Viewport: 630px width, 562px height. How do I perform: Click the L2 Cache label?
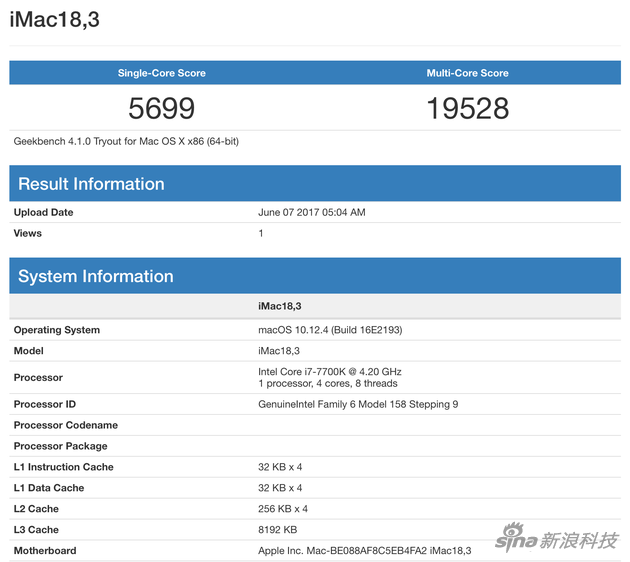click(36, 509)
